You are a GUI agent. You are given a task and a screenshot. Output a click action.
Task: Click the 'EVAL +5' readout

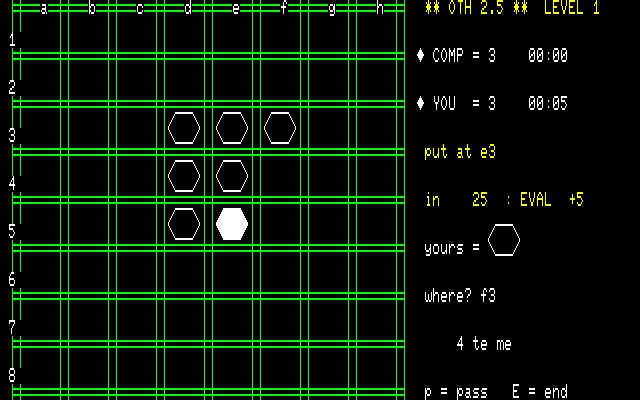pyautogui.click(x=552, y=199)
